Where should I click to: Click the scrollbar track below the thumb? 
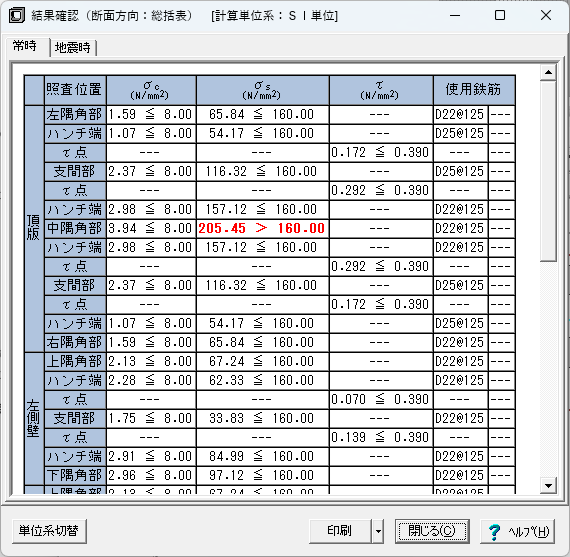[x=548, y=369]
